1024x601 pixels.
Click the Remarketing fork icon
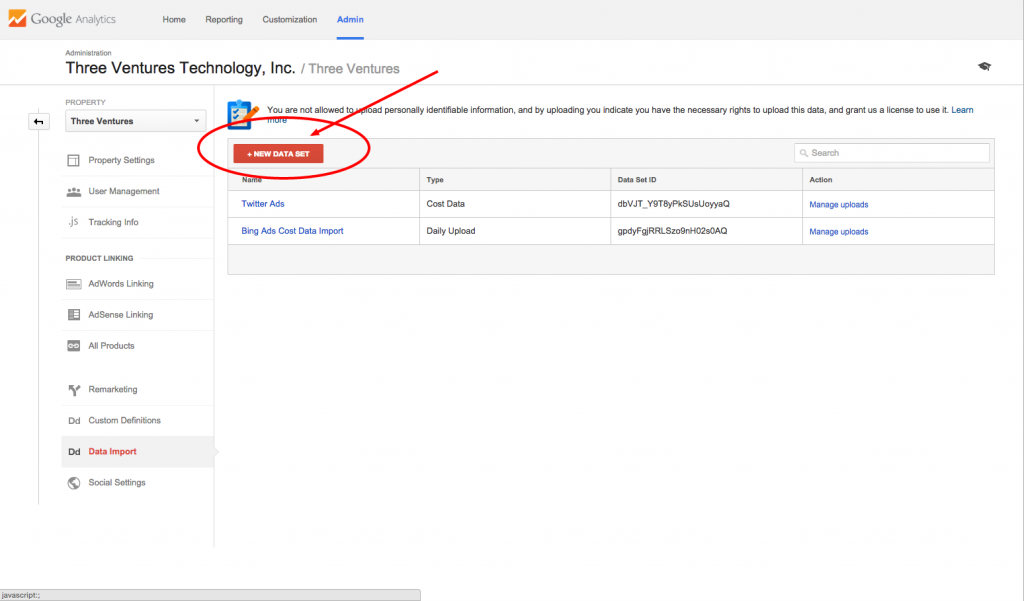(x=74, y=390)
